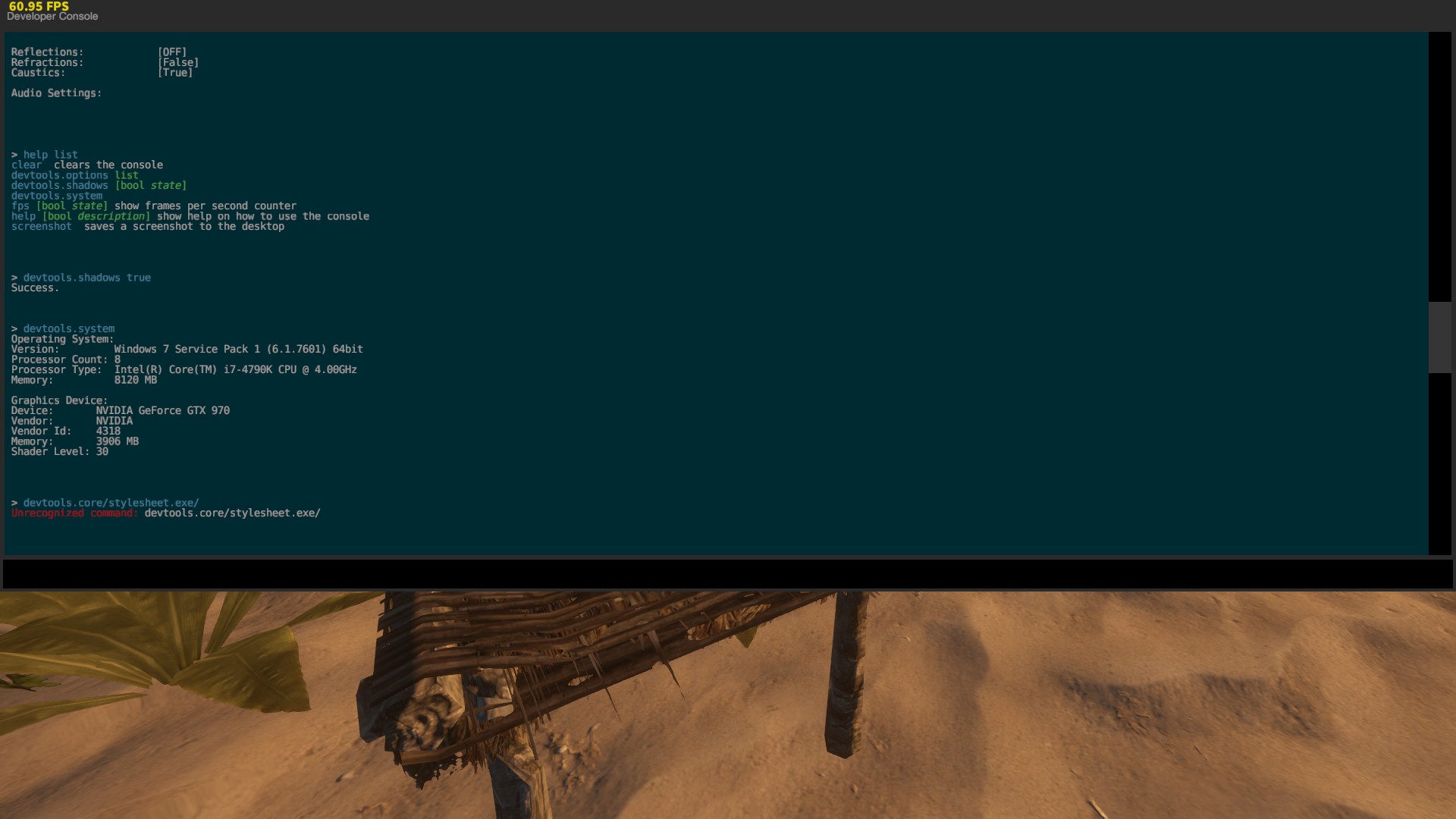
Task: Click scrollbar track below the thumb
Action: (x=1439, y=463)
